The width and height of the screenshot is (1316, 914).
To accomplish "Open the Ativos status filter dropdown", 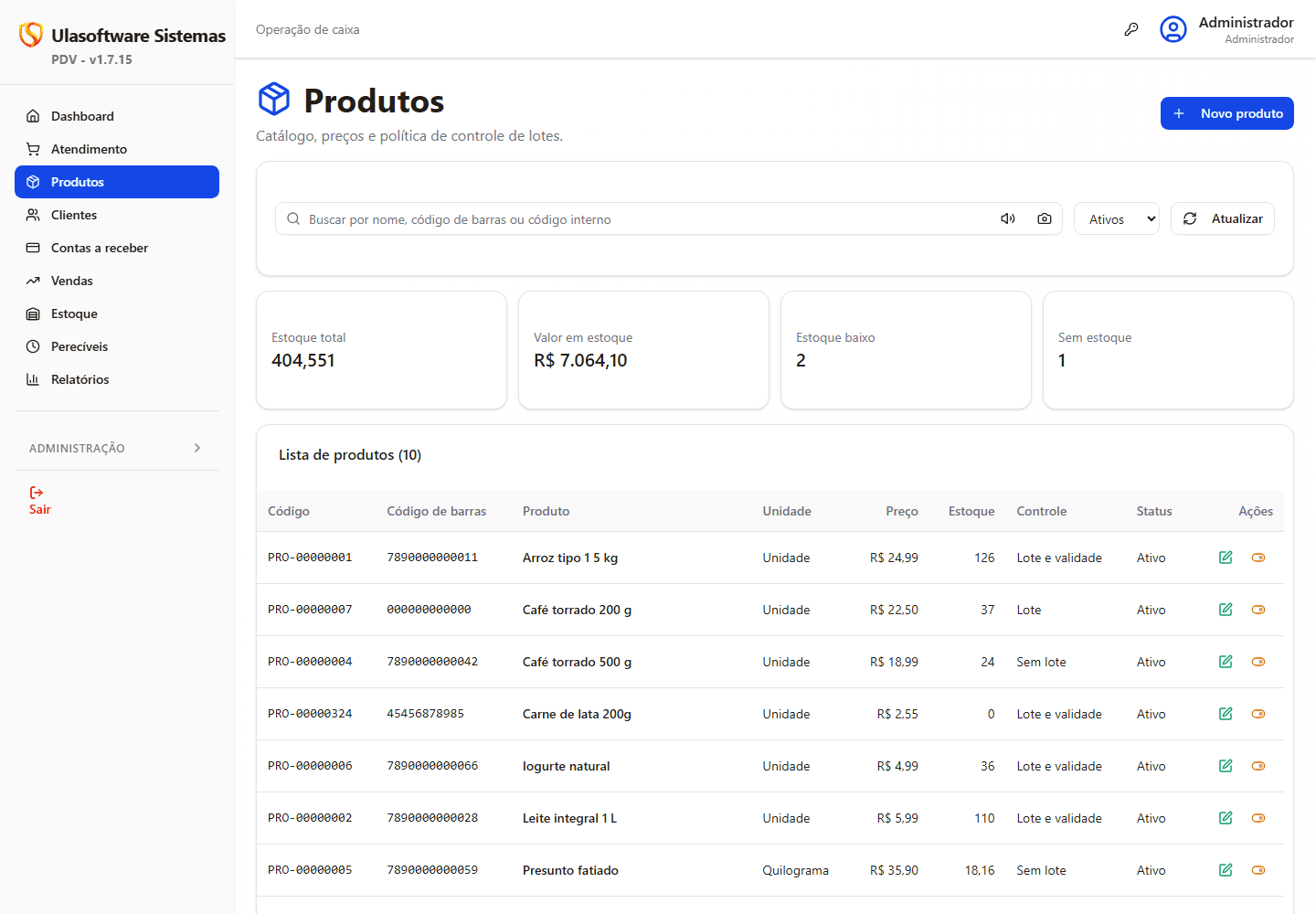I will 1117,218.
